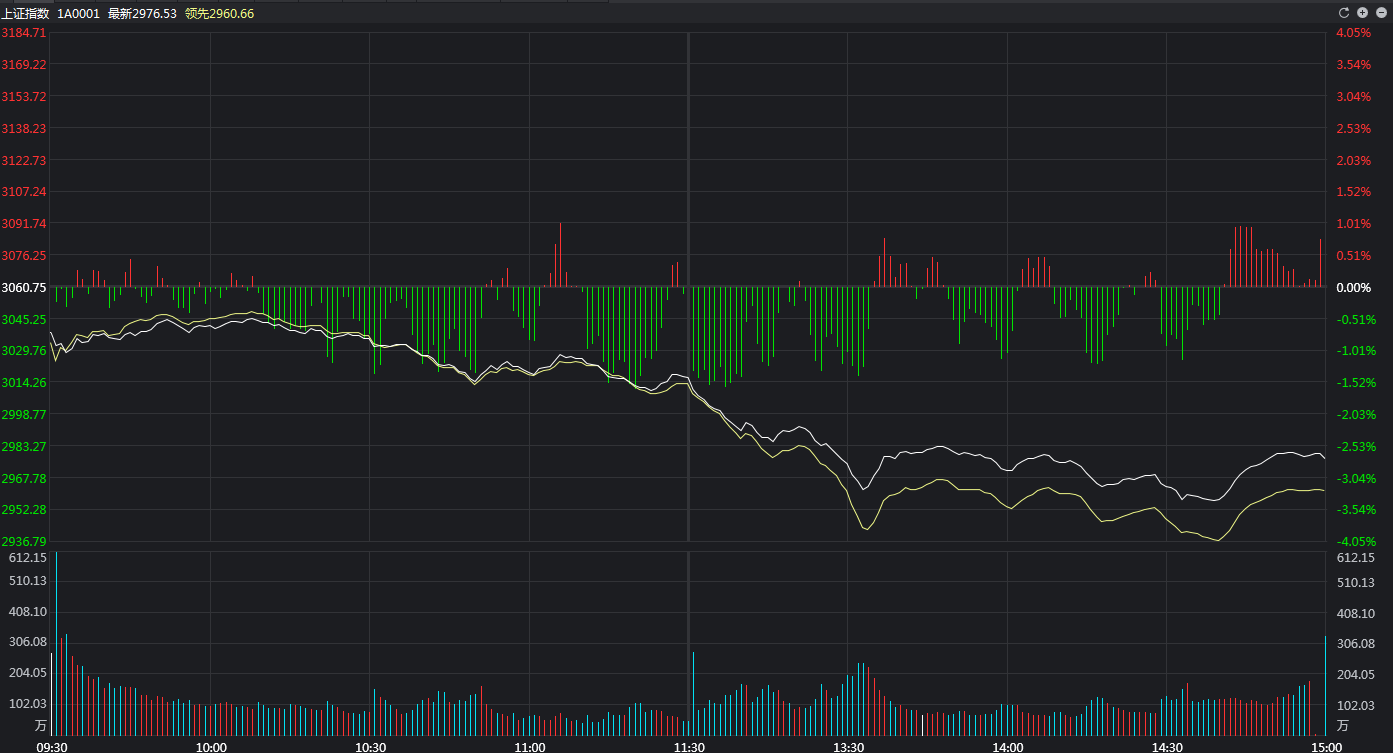Click the 上证指数 index name

[x=25, y=13]
